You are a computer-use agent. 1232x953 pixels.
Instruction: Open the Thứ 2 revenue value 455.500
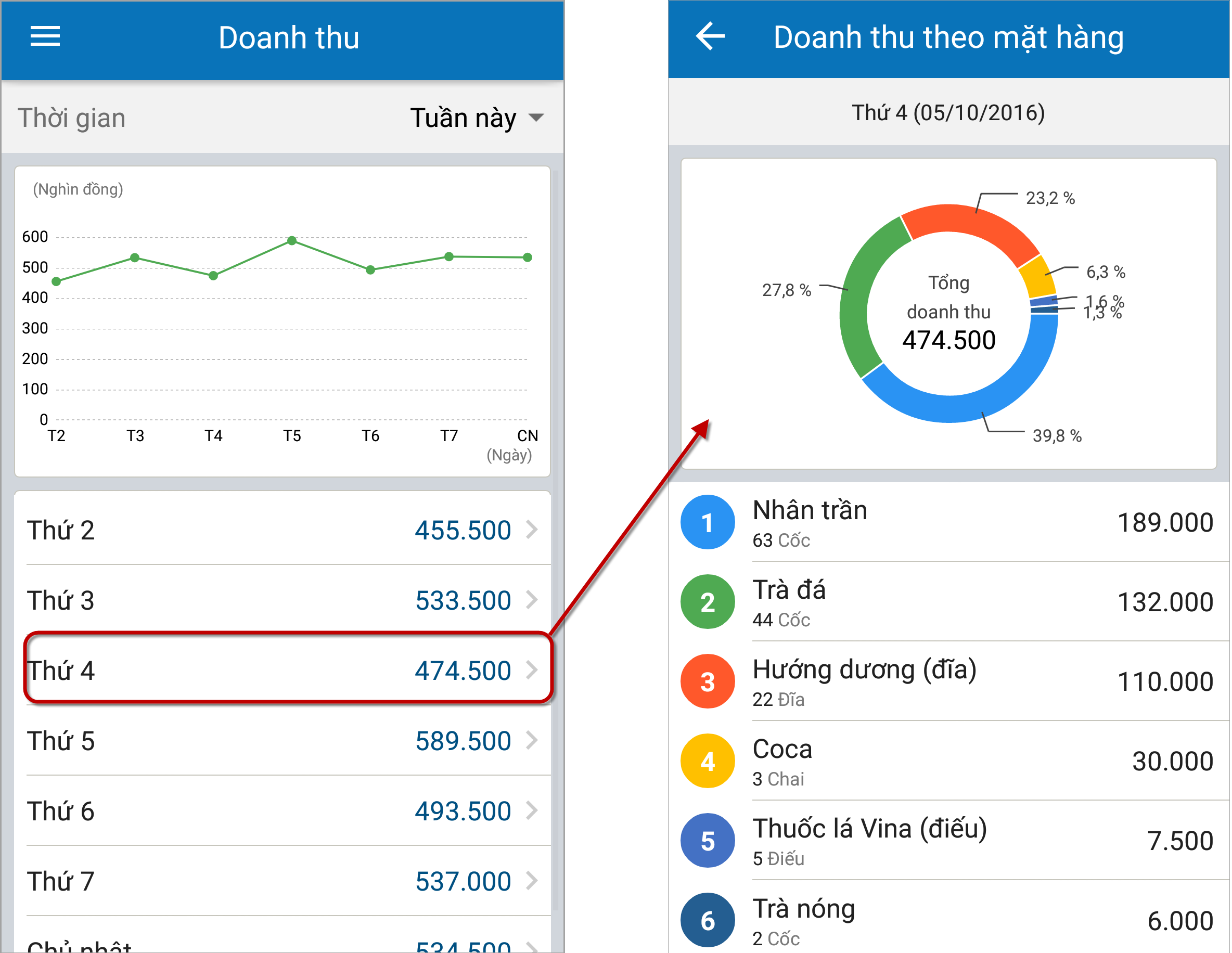point(463,530)
